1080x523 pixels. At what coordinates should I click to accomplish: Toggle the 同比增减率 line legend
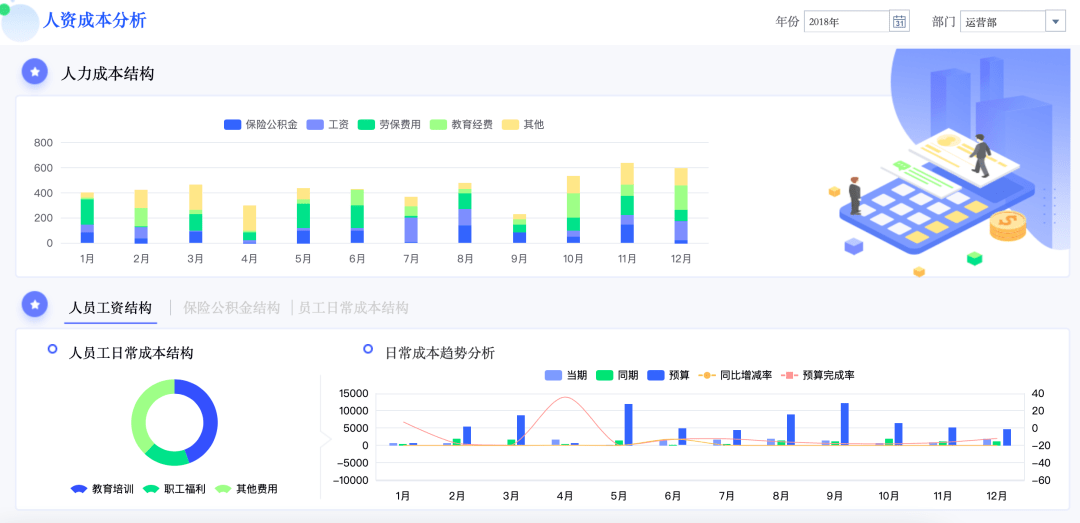point(735,376)
